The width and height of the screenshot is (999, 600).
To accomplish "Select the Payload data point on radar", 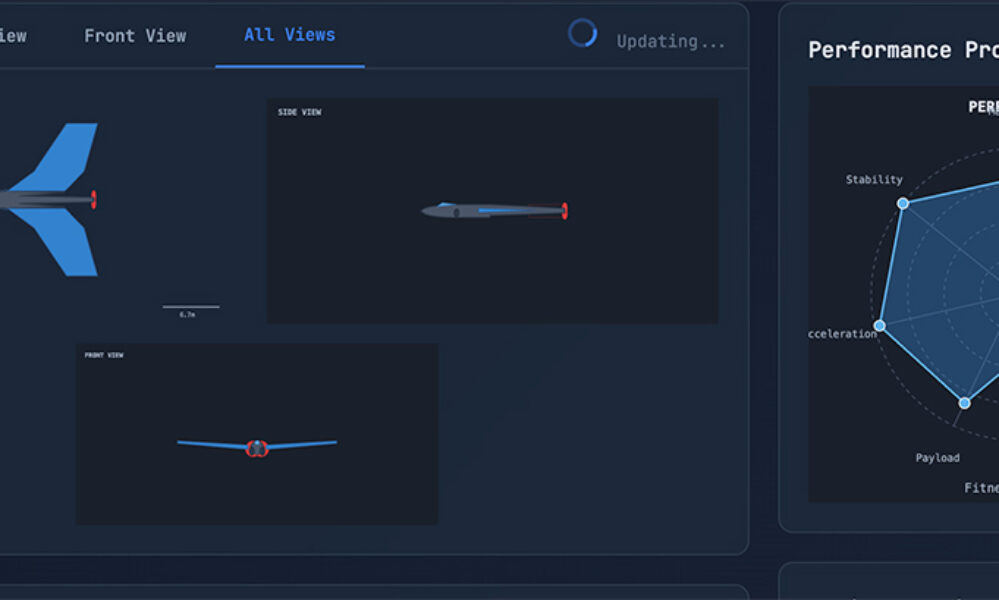I will point(964,403).
